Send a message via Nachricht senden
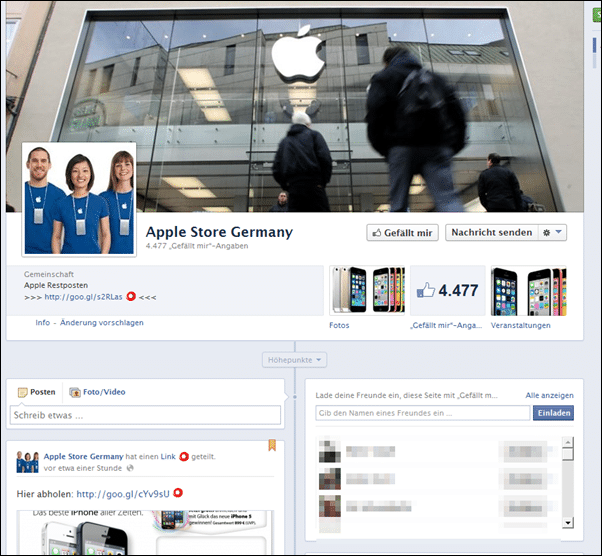 click(491, 233)
